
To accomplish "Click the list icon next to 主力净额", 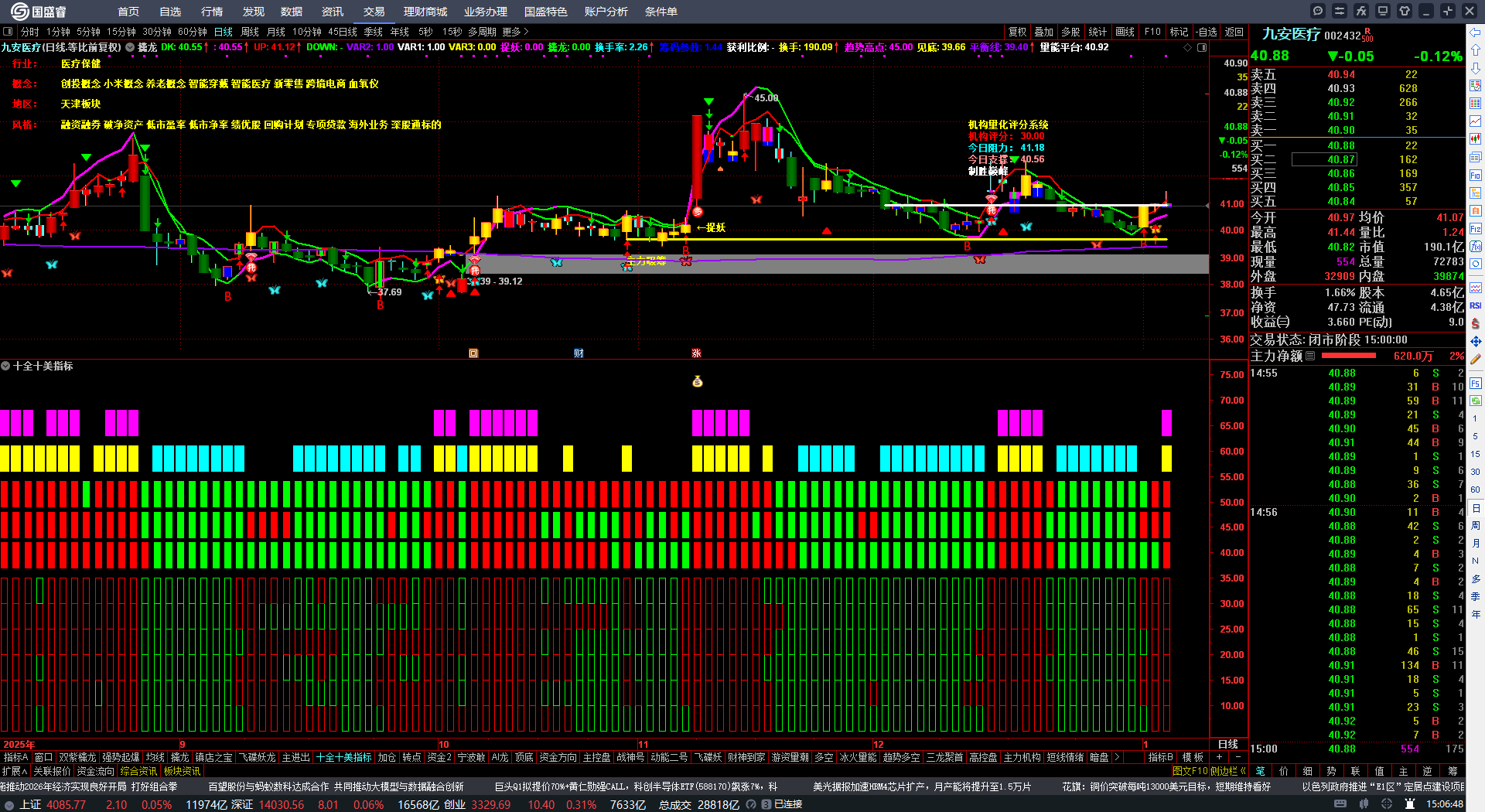I will (1310, 356).
